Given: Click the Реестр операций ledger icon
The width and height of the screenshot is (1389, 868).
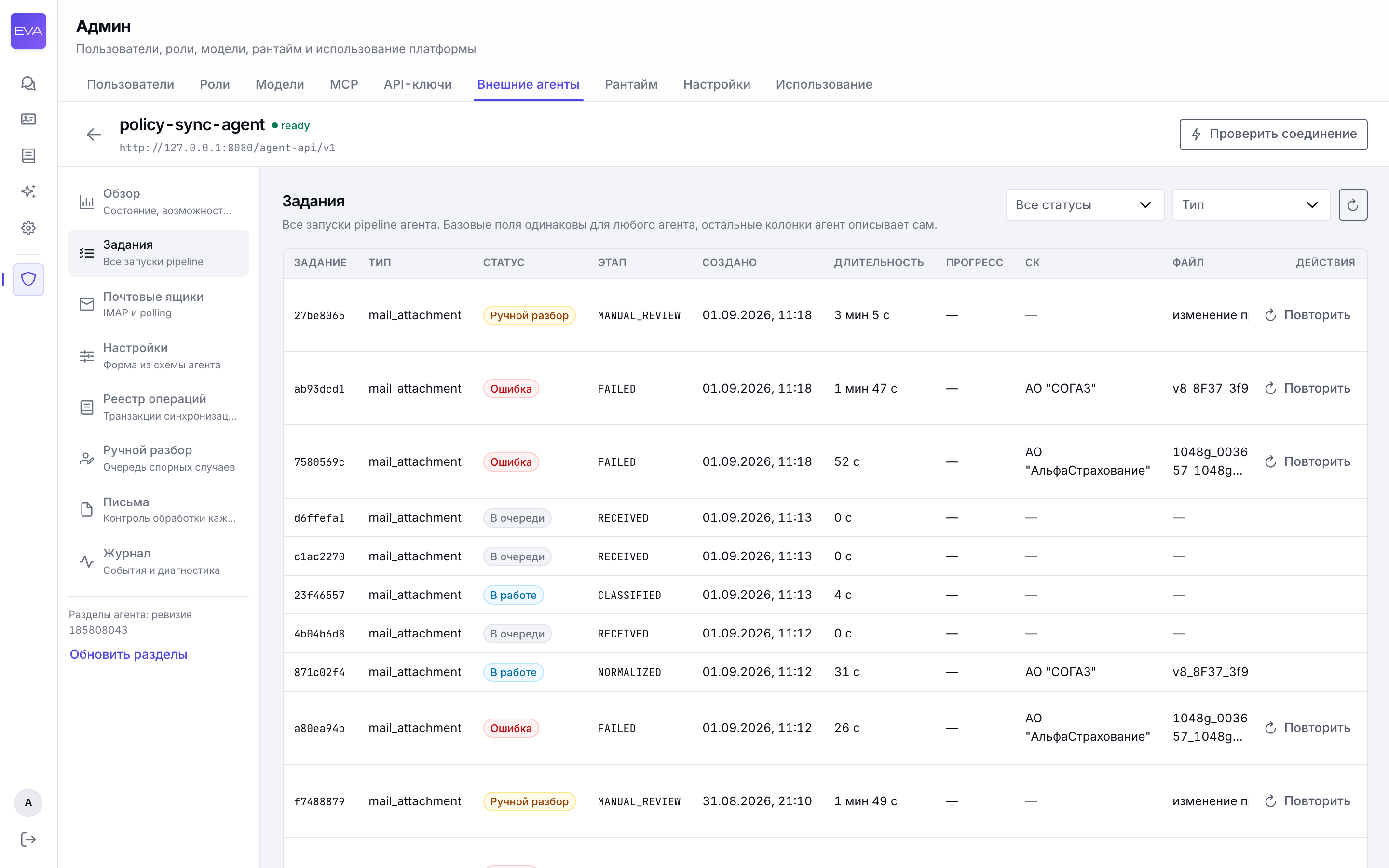Looking at the screenshot, I should click(x=87, y=407).
